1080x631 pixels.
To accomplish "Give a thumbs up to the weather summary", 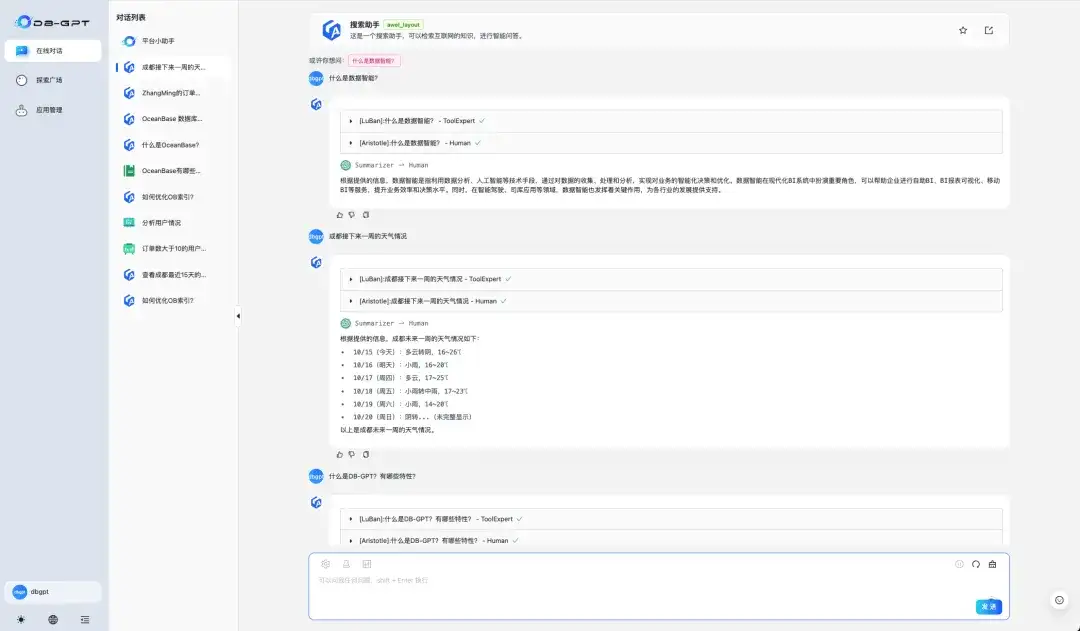I will (340, 454).
